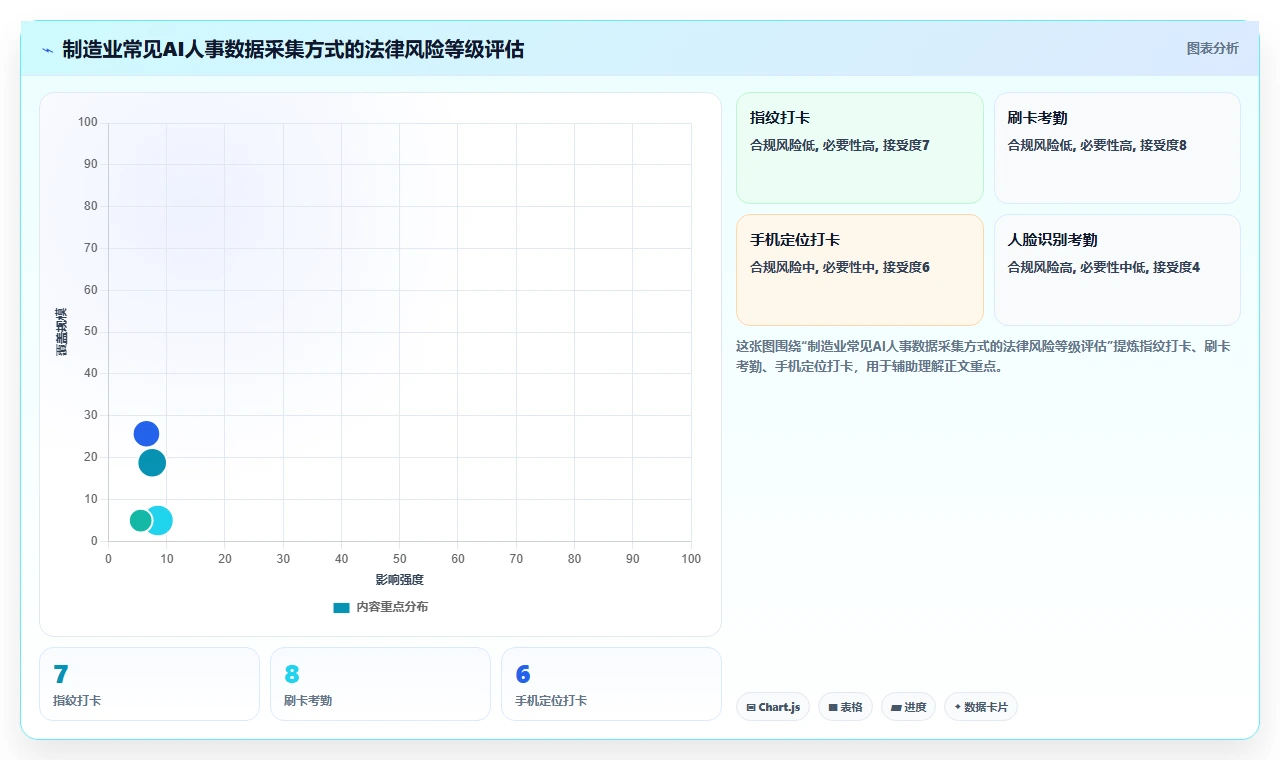Click the 内容重点分布 legend label
Screen dimensions: 1280x760
[x=392, y=607]
